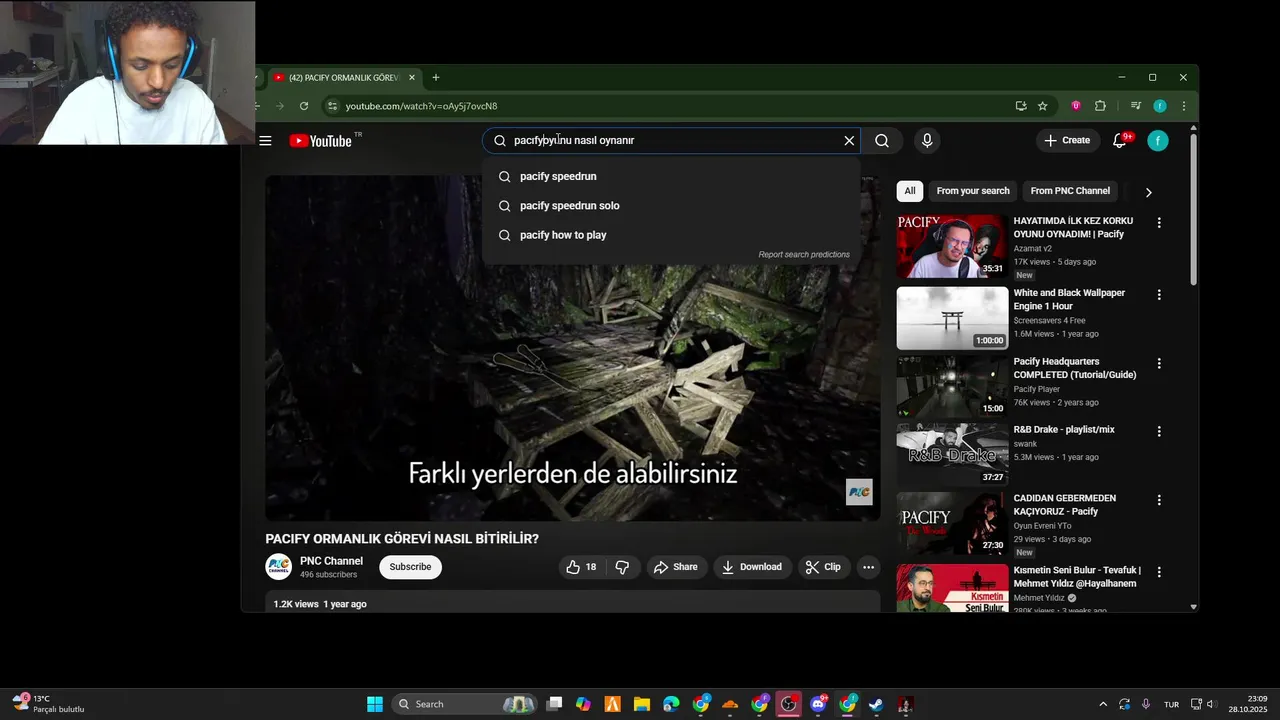Open File Explorer from the taskbar
The width and height of the screenshot is (1280, 720).
(641, 704)
